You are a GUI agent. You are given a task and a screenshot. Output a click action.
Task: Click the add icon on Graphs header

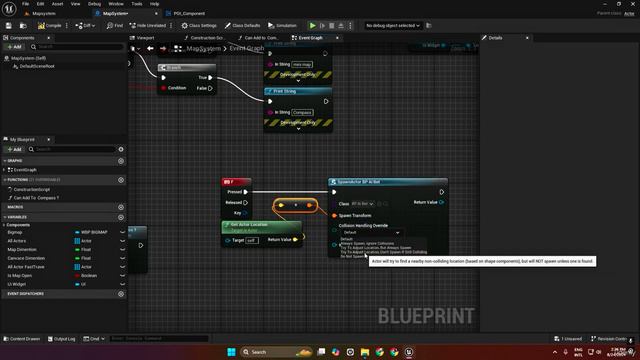[x=121, y=161]
